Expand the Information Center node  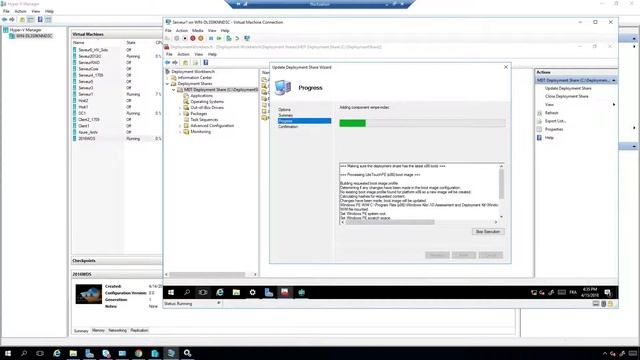[x=168, y=78]
